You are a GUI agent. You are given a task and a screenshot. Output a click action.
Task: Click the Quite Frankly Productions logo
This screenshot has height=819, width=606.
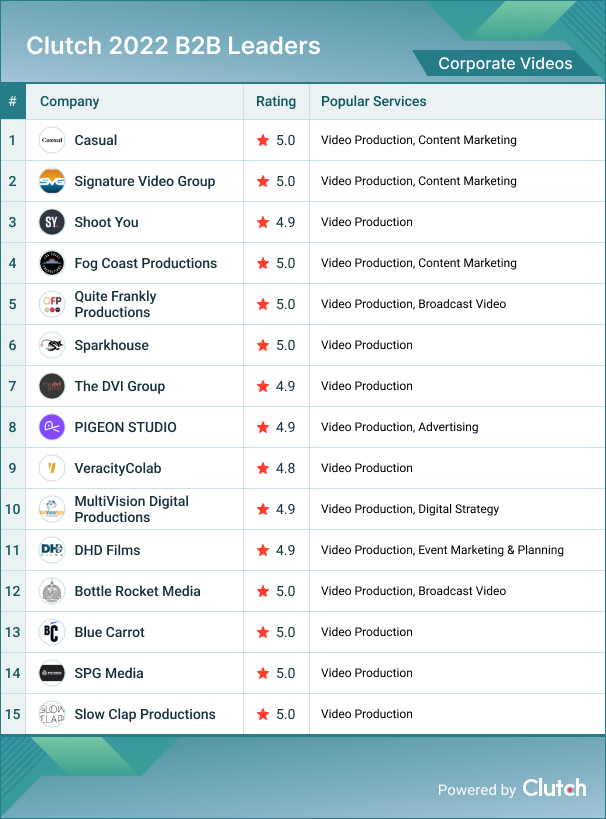point(52,304)
